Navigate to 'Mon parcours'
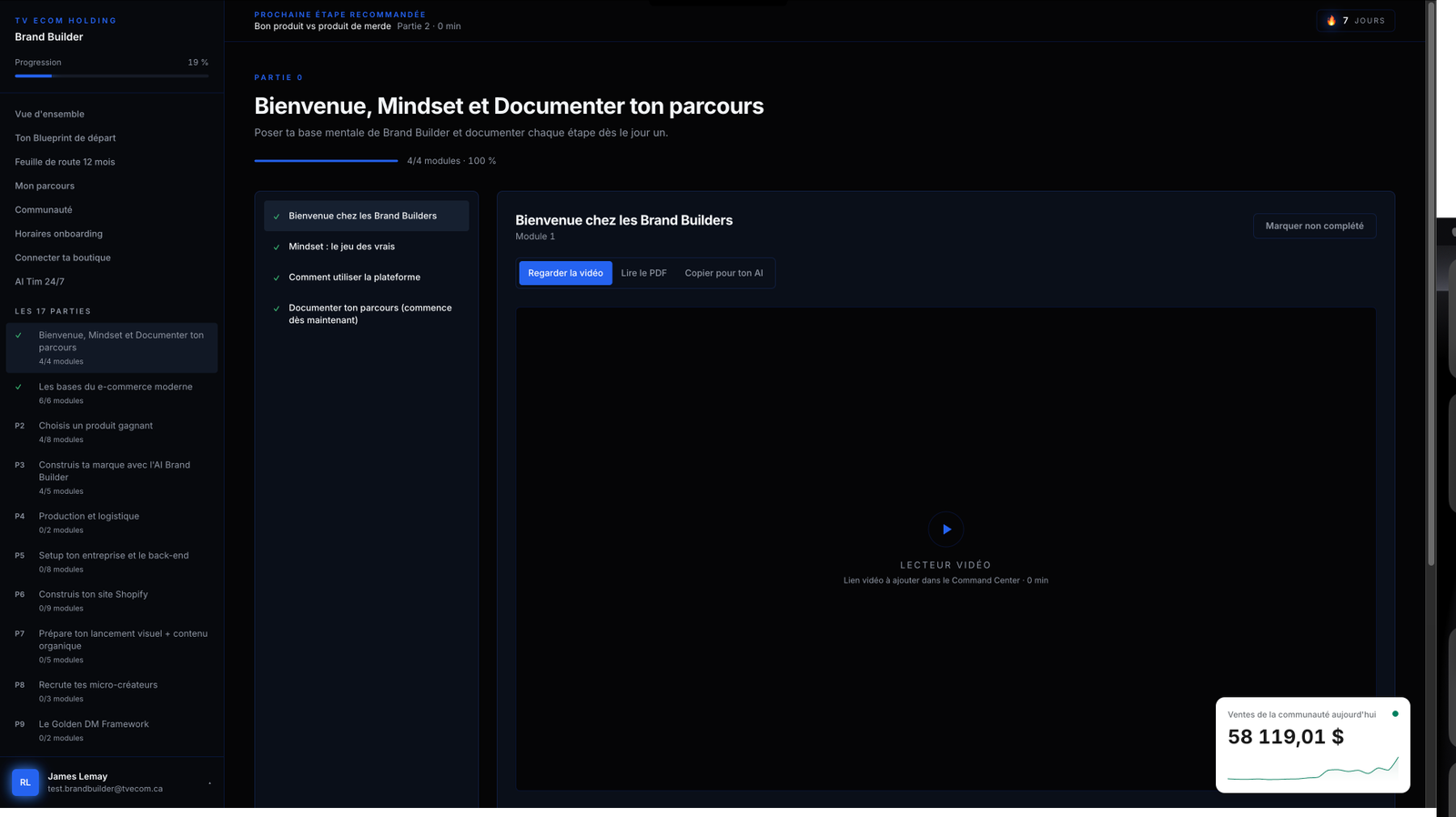1456x817 pixels. (x=45, y=186)
